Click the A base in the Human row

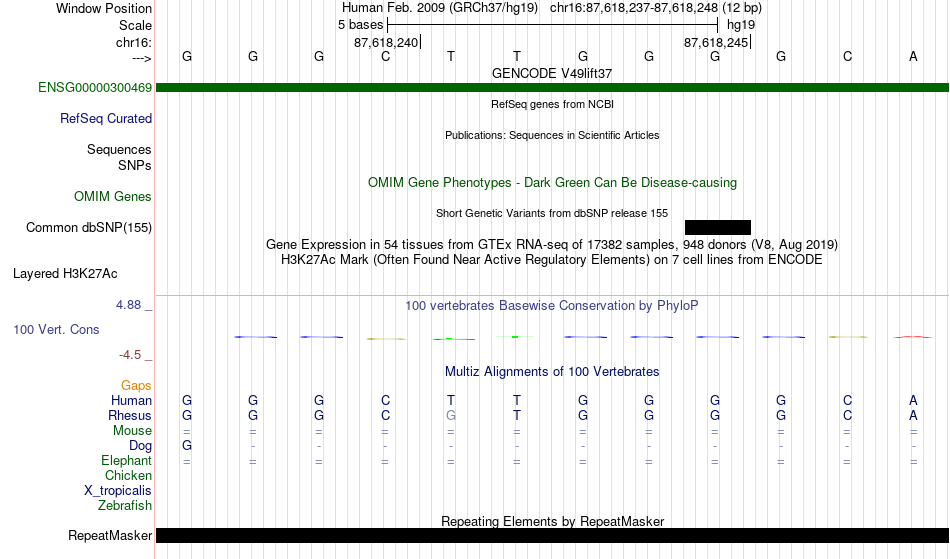(913, 400)
